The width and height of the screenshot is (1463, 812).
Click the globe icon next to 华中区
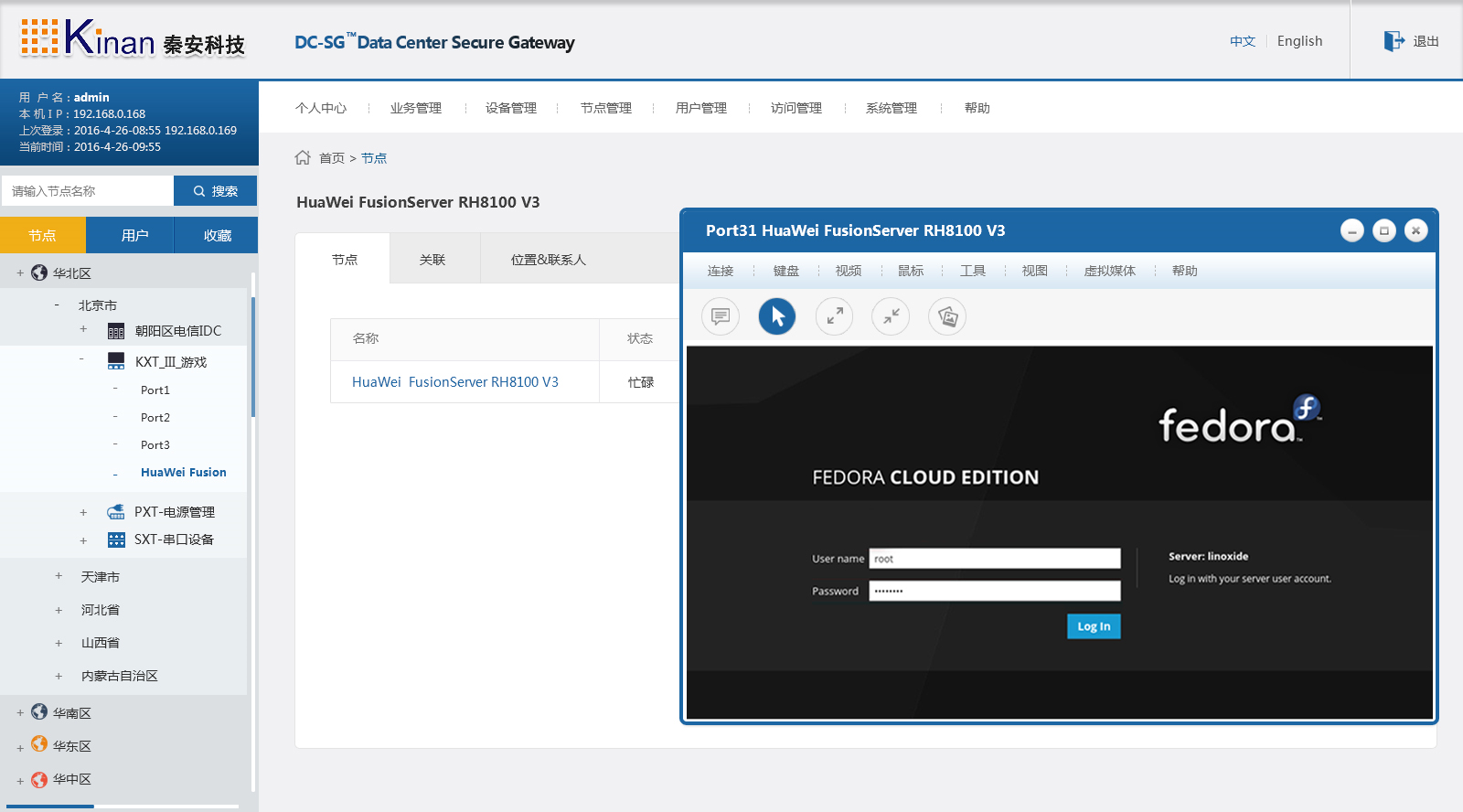coord(39,779)
